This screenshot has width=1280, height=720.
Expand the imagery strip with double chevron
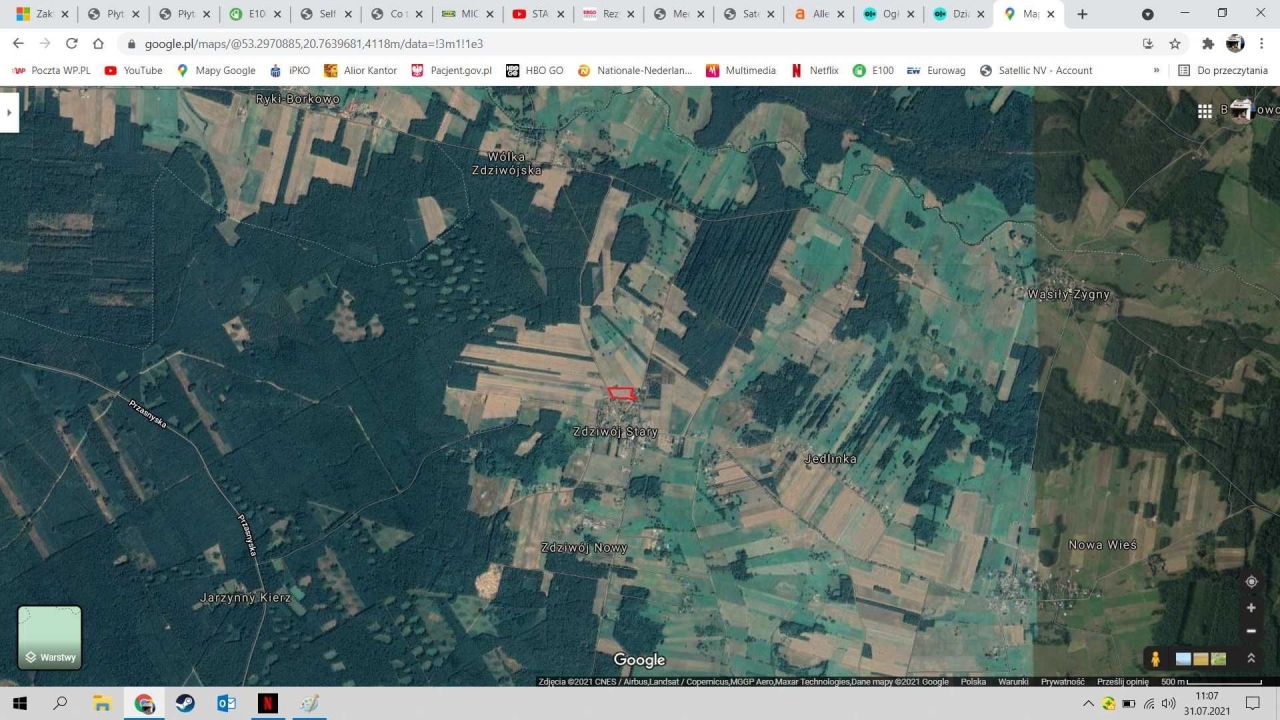point(1250,658)
